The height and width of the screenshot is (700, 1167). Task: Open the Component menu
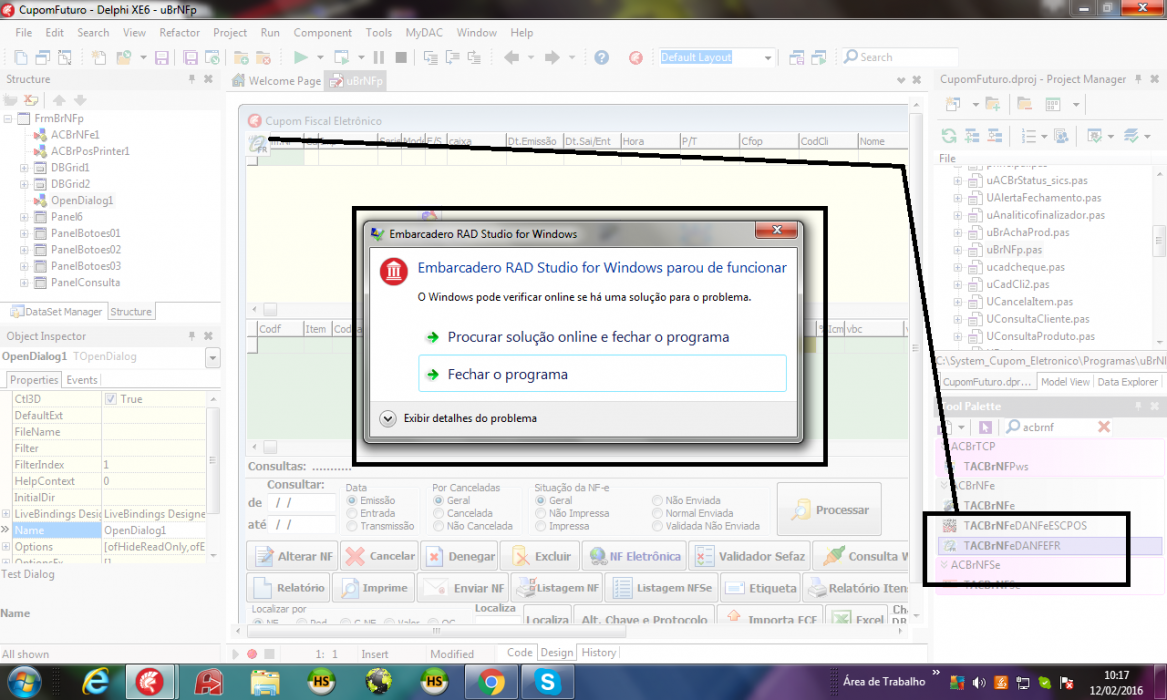(322, 33)
